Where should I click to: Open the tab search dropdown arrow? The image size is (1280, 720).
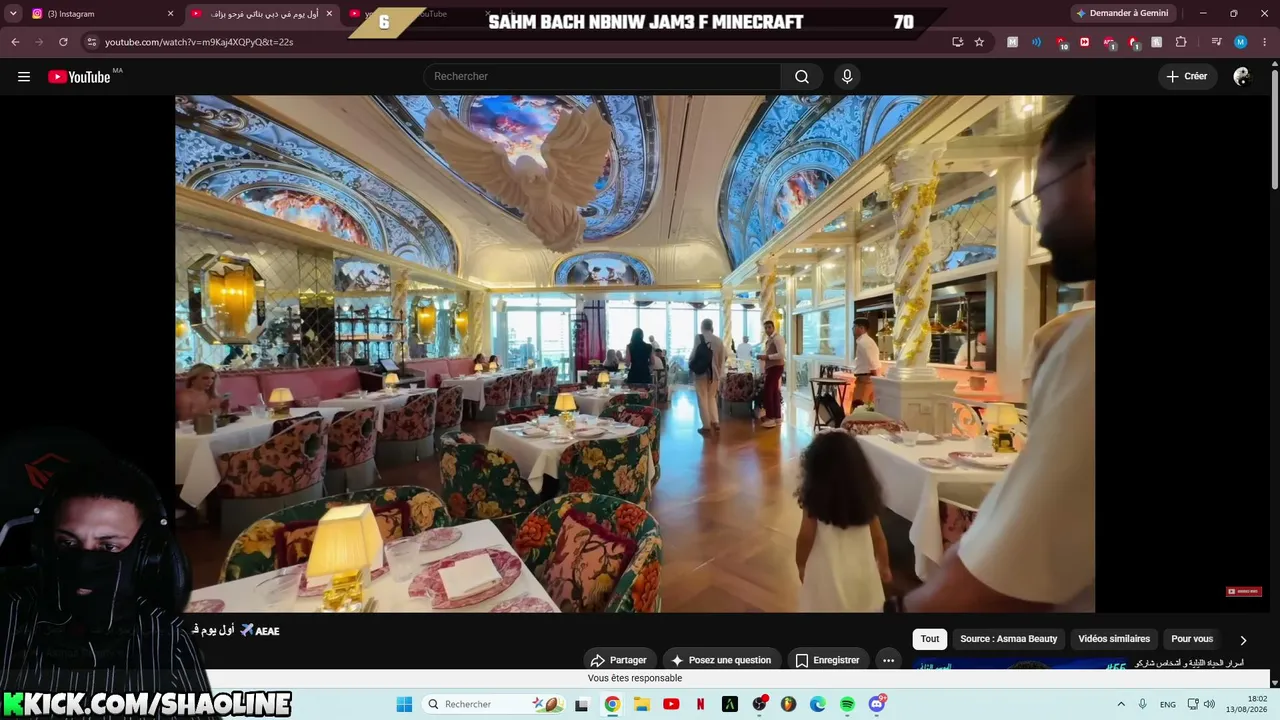tap(14, 13)
